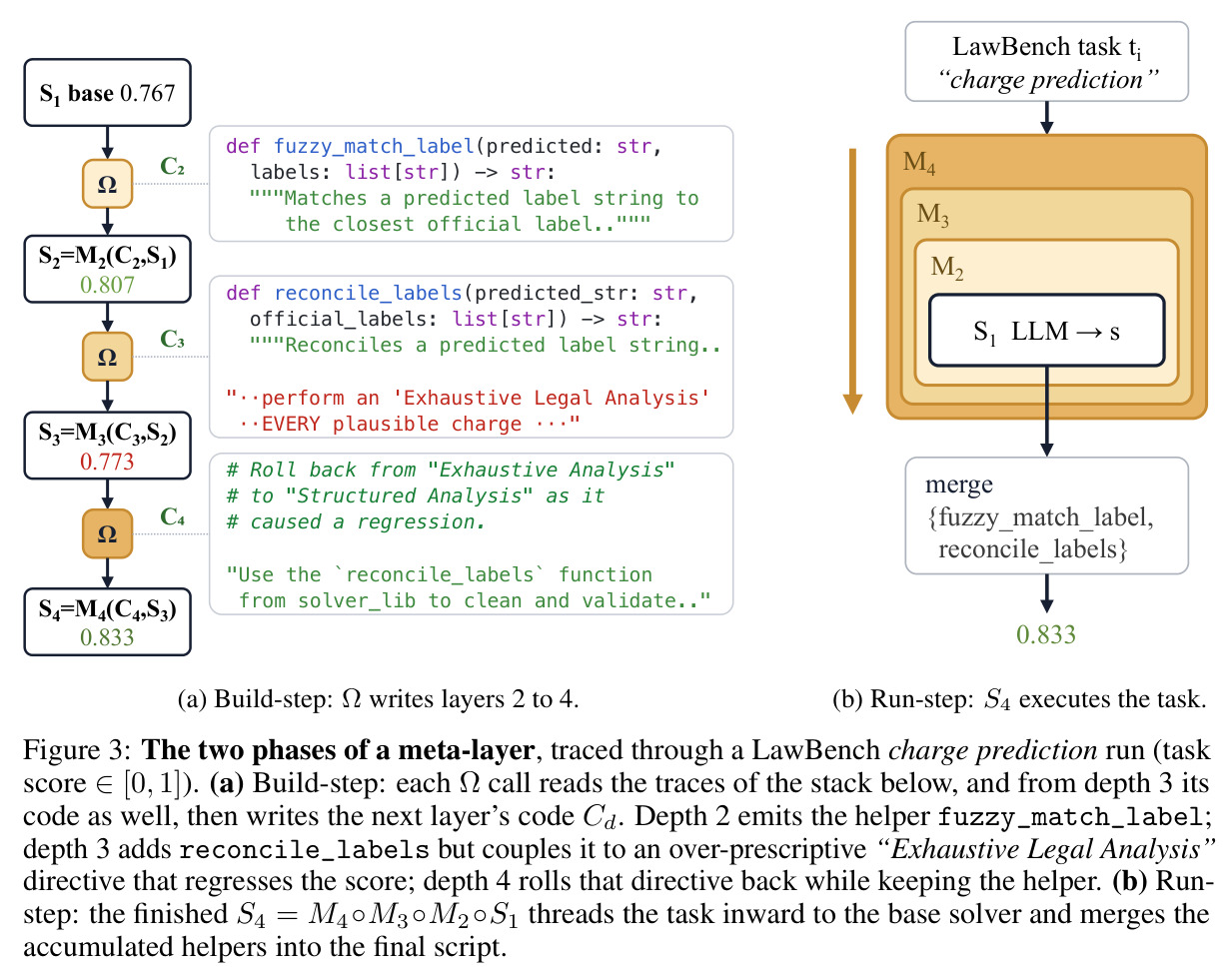Click 'def reconcile_labels' code line

pos(462,293)
